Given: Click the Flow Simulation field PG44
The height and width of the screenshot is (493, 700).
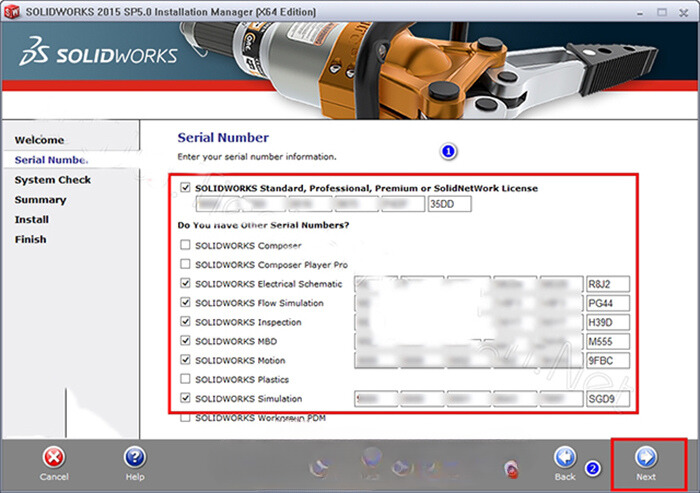Looking at the screenshot, I should coord(608,303).
